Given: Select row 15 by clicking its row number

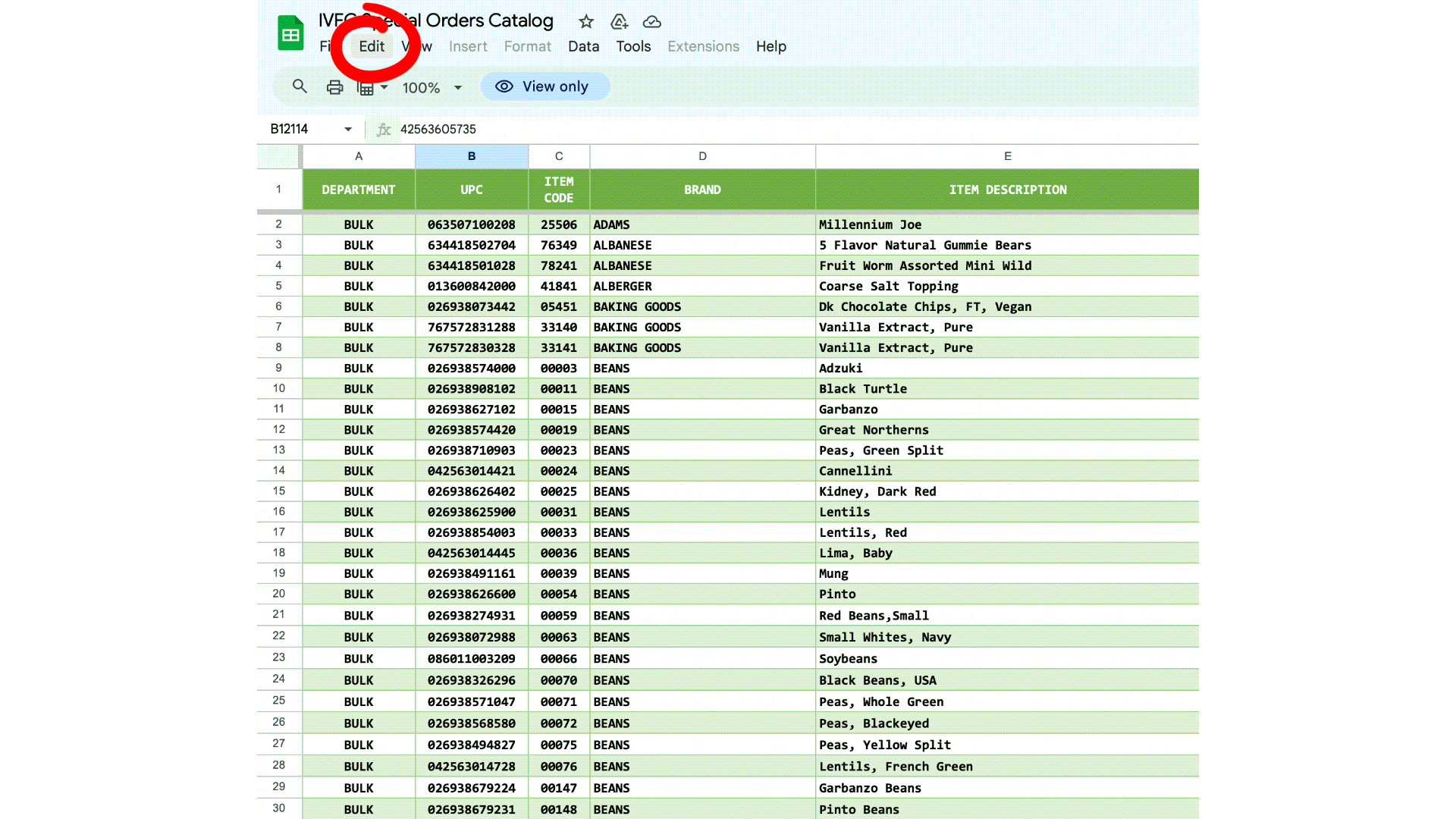Looking at the screenshot, I should [278, 491].
